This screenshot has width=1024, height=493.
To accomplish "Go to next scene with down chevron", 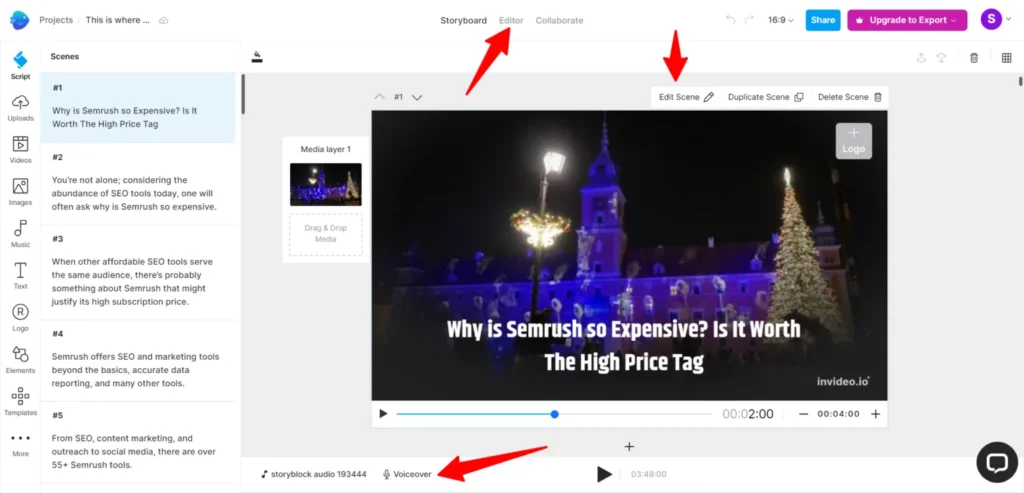I will 417,97.
